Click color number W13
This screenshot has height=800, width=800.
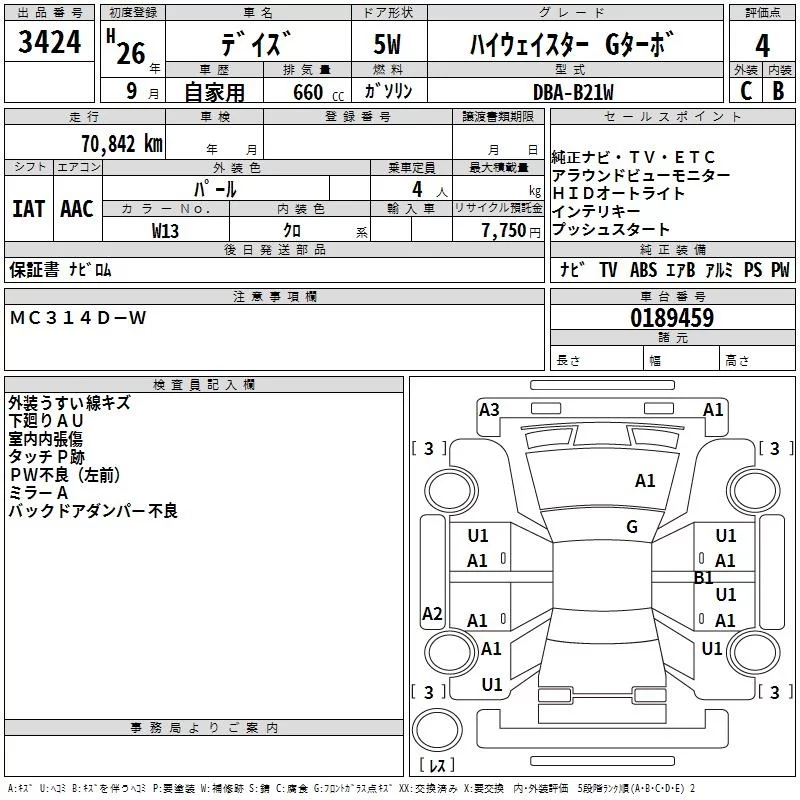[165, 231]
